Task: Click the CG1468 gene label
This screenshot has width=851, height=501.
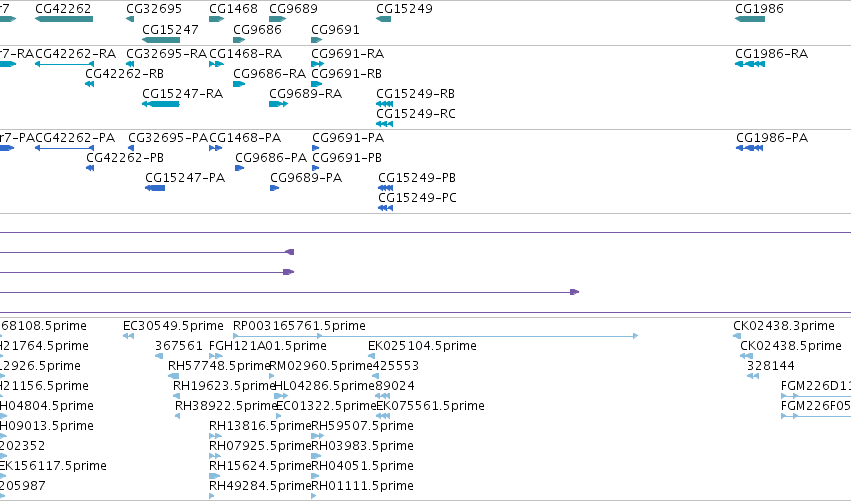Action: point(233,9)
